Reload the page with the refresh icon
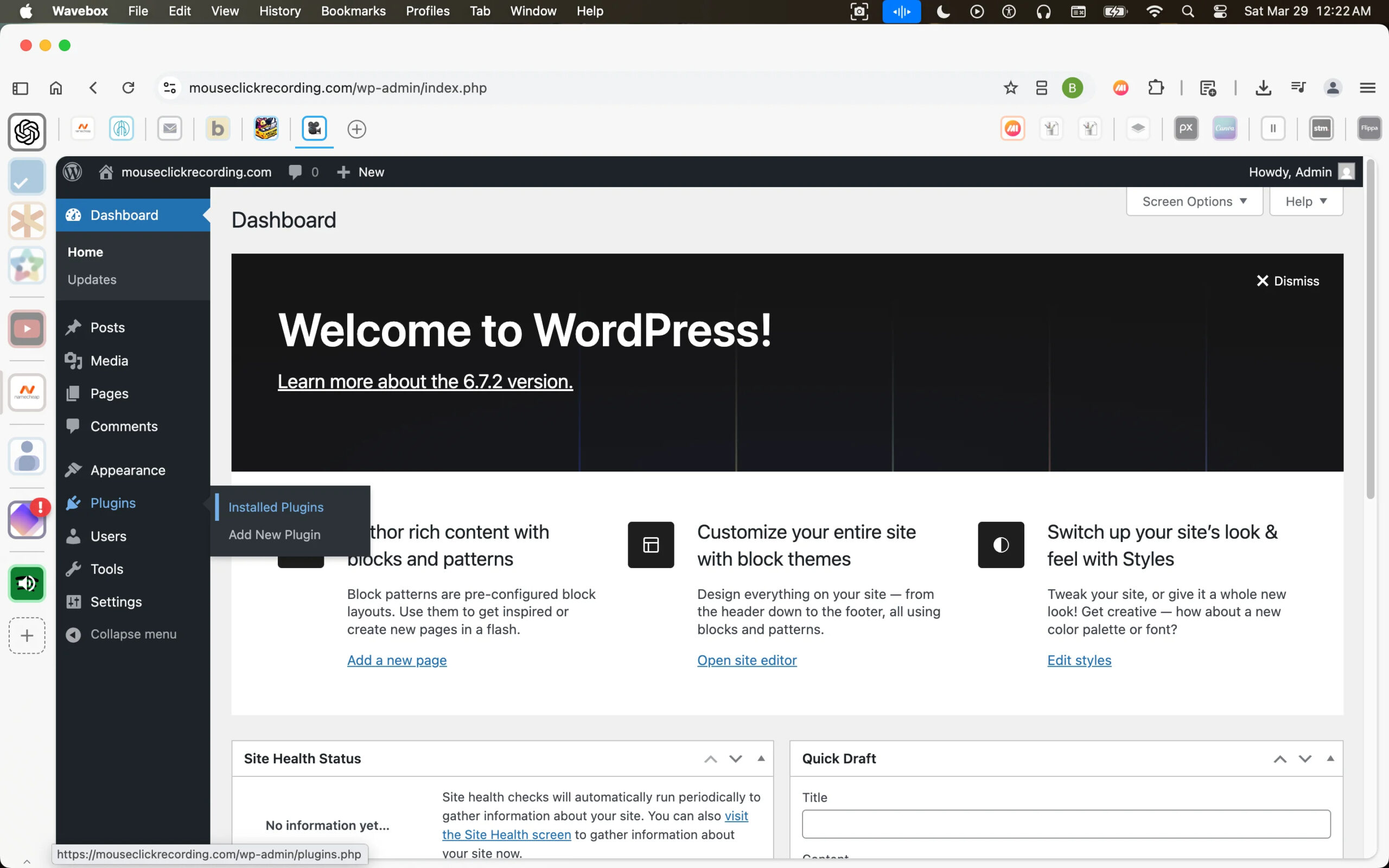1389x868 pixels. click(x=128, y=88)
